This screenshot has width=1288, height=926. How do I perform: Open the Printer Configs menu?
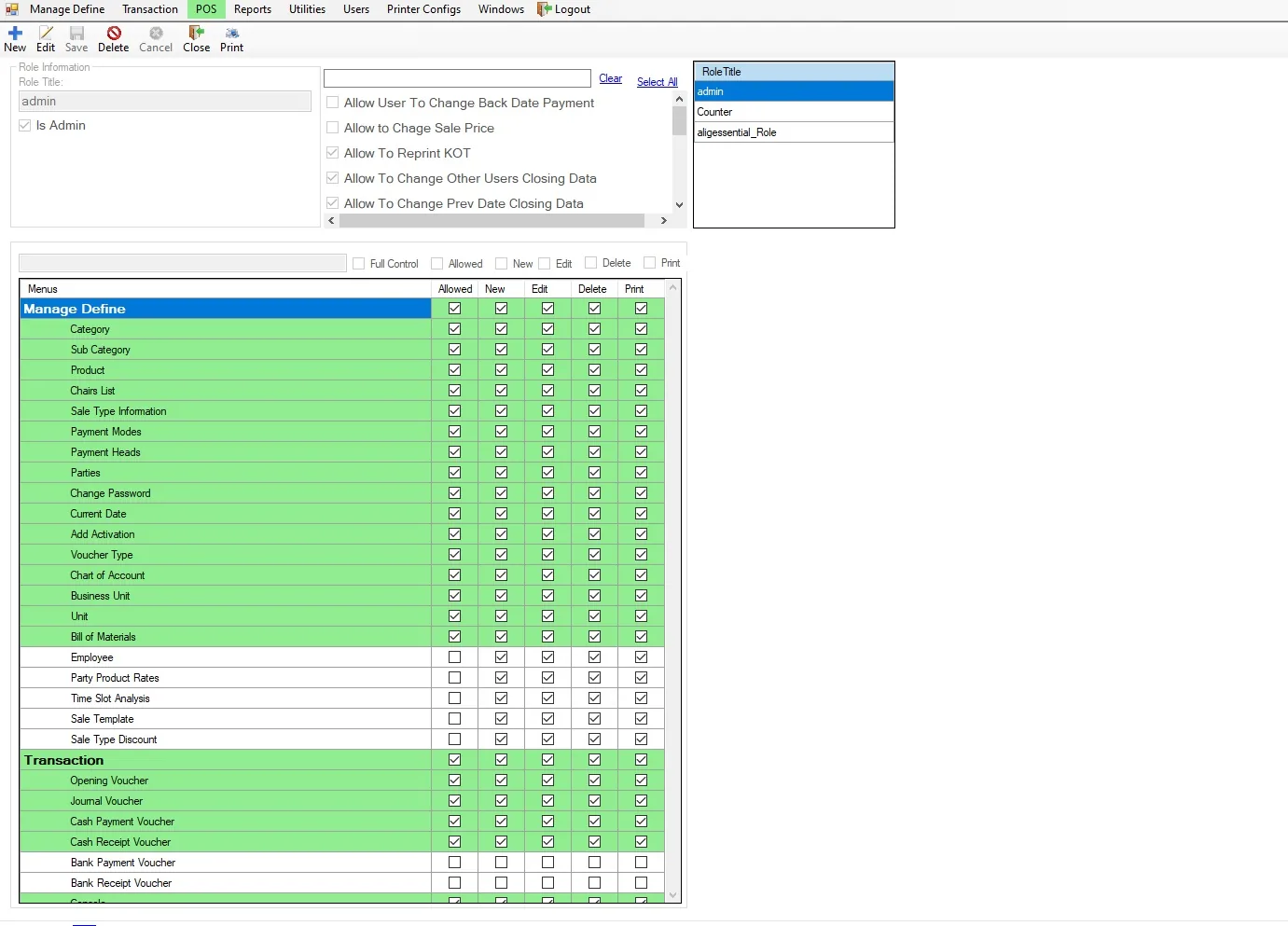point(423,9)
